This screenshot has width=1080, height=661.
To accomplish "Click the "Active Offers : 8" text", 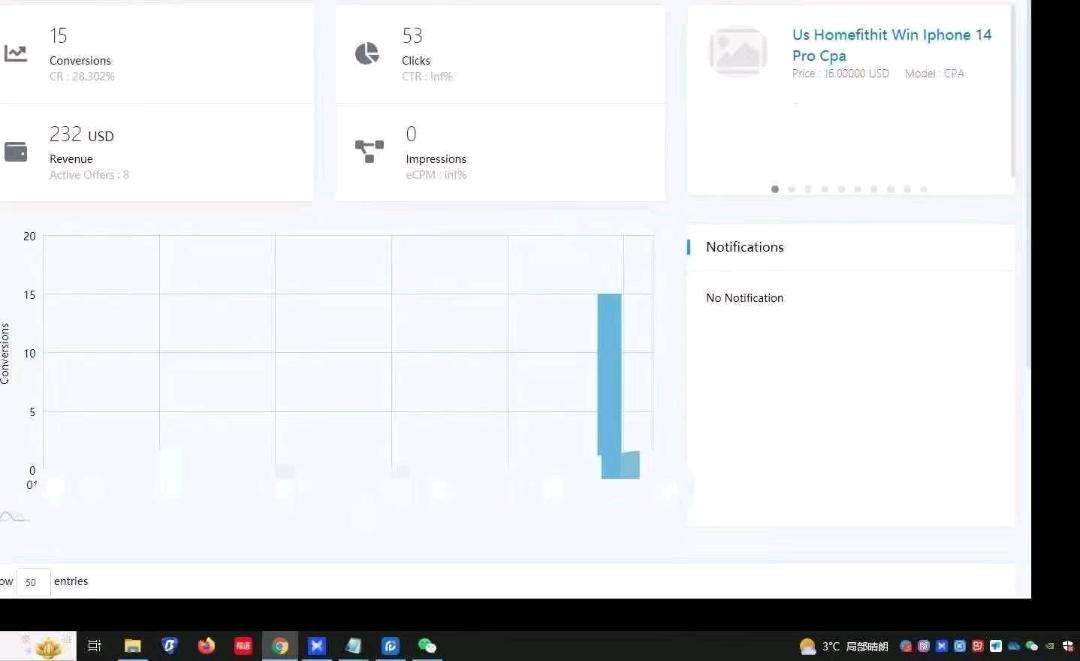I will (x=89, y=175).
